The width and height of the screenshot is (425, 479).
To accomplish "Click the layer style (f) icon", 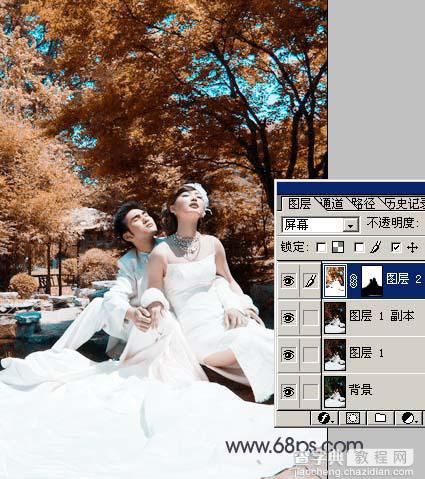I will coord(324,418).
